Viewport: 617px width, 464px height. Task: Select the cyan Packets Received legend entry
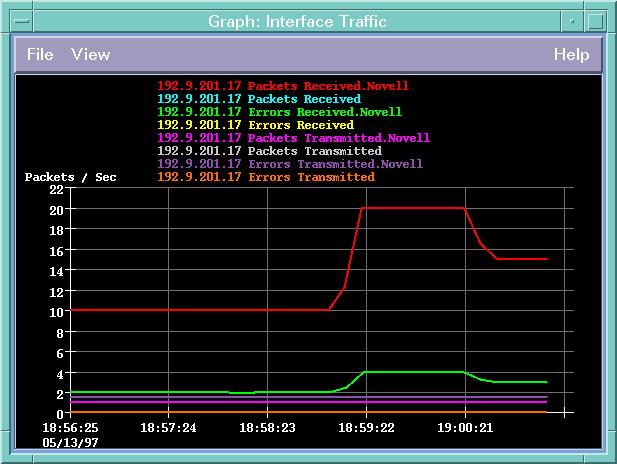259,99
